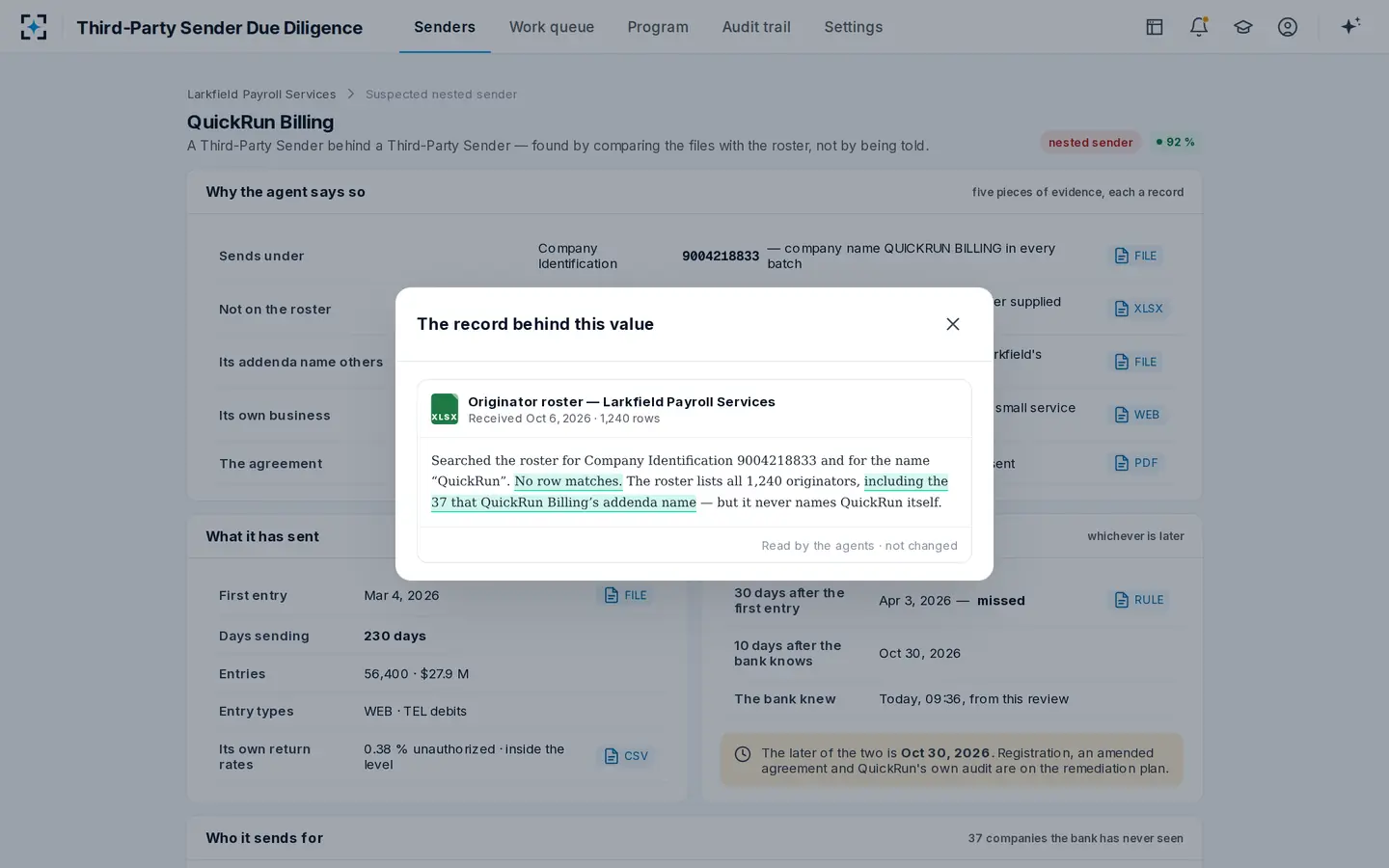Close the record dialog
This screenshot has height=868, width=1389.
pyautogui.click(x=952, y=324)
